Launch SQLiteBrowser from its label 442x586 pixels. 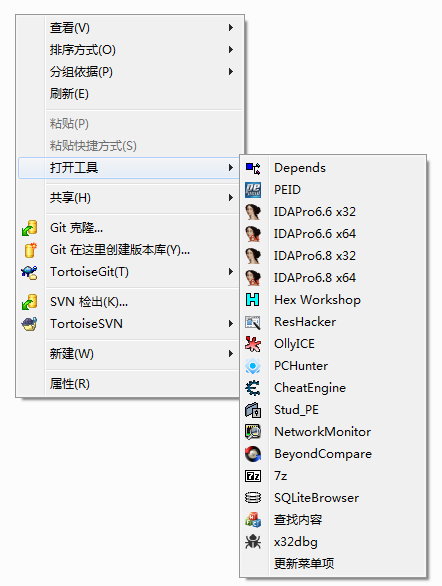coord(316,498)
